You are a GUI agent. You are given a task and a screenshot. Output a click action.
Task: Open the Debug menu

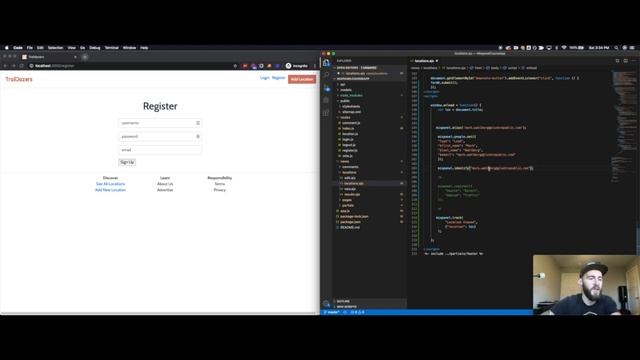click(x=95, y=48)
